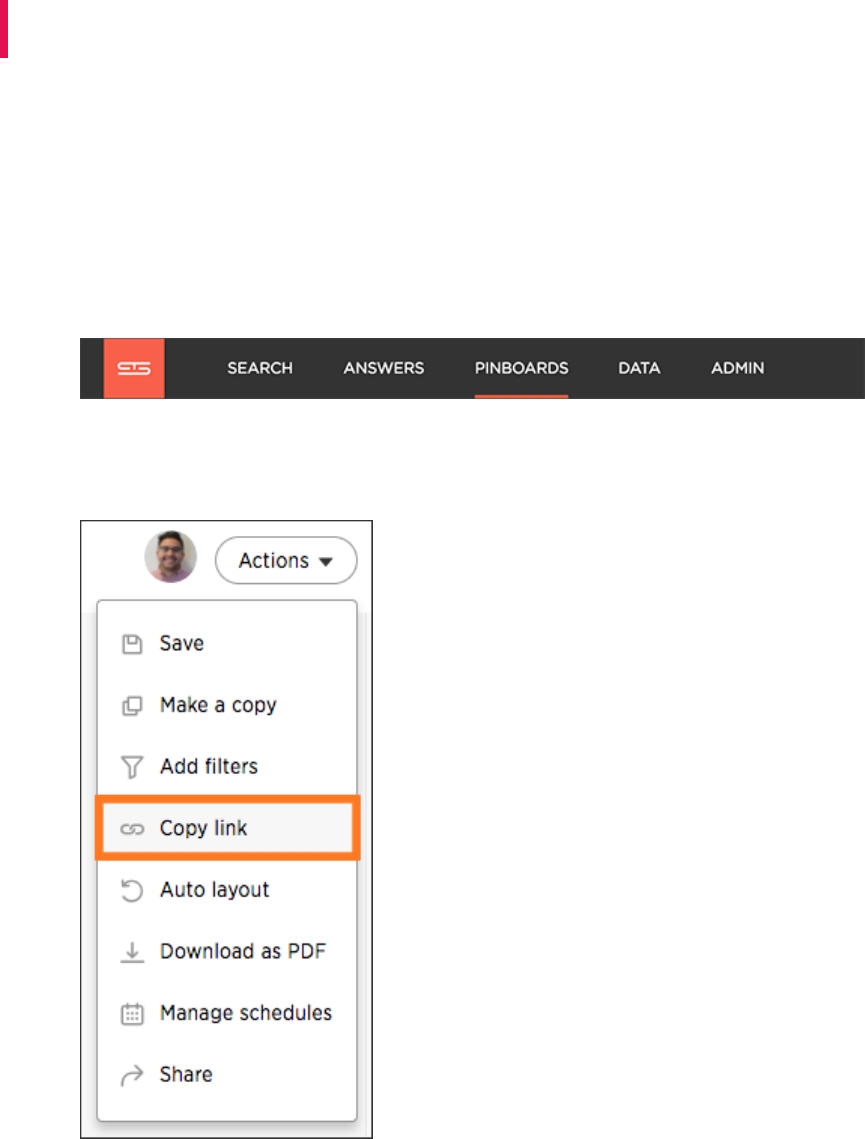Image resolution: width=865 pixels, height=1139 pixels.
Task: Select Download as PDF option
Action: (227, 952)
